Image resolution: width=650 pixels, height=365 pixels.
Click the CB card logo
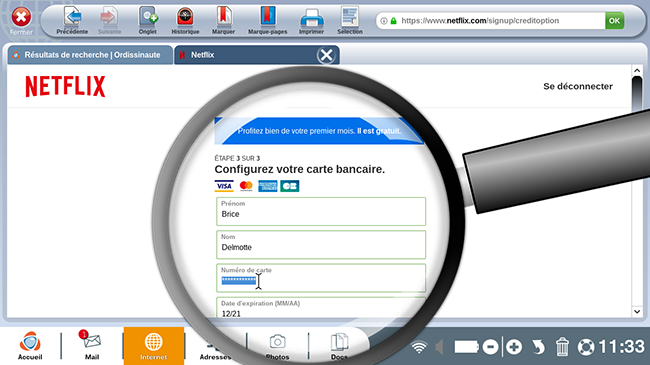(x=289, y=186)
